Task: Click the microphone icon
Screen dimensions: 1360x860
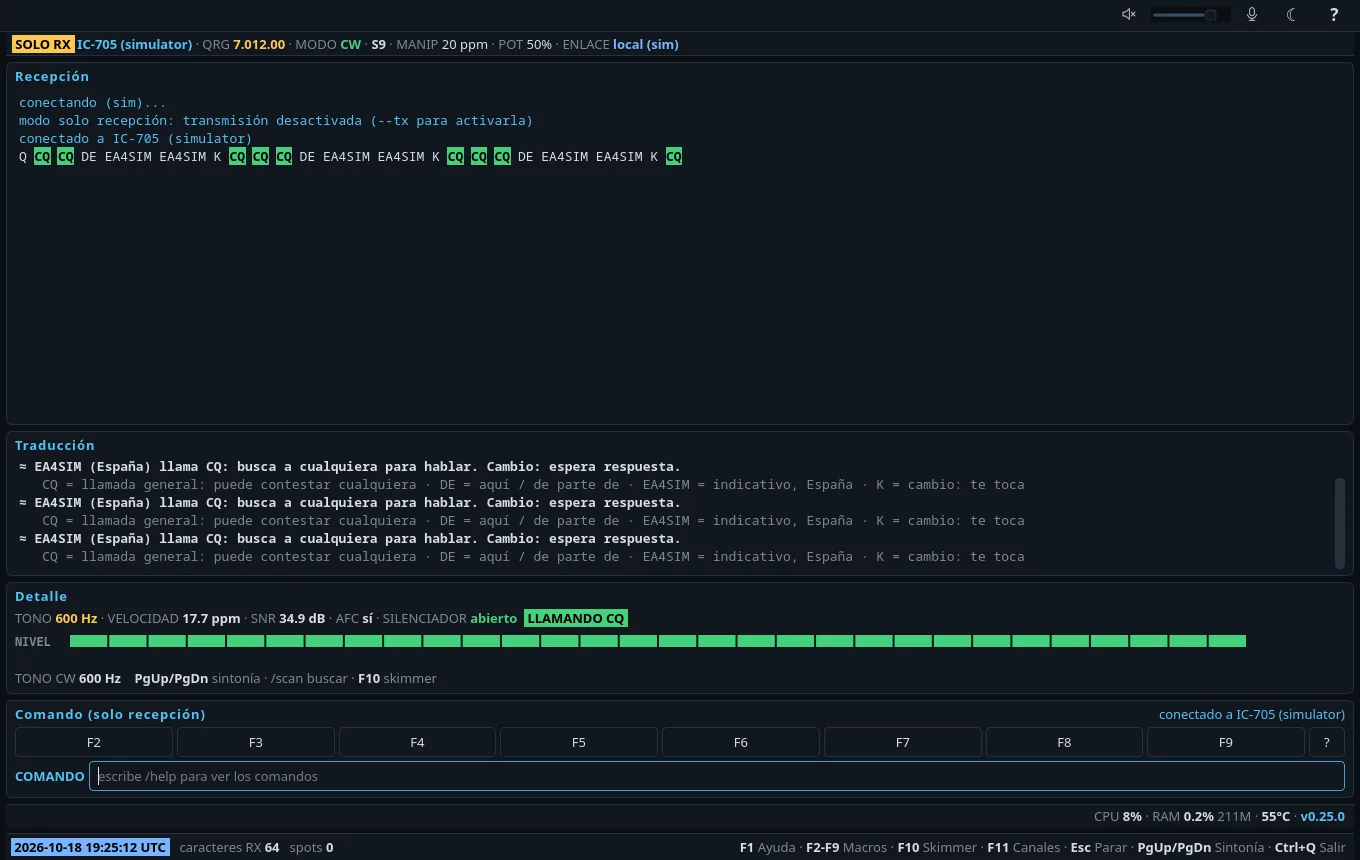Action: point(1251,14)
